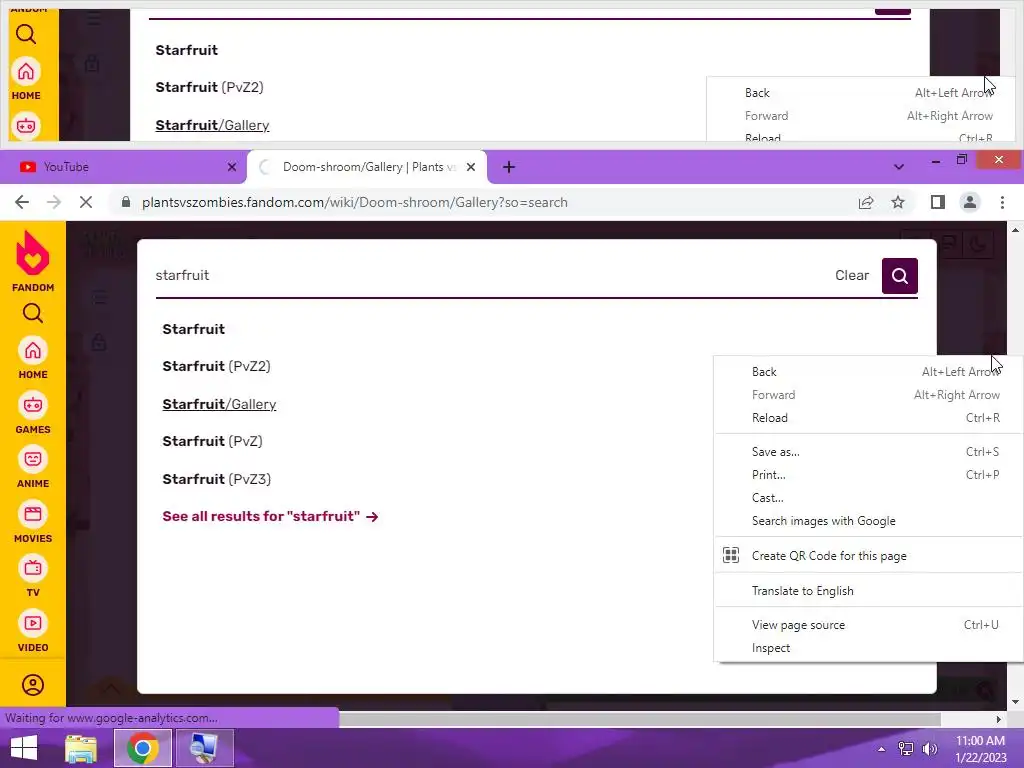Show hidden system tray icons
The height and width of the screenshot is (768, 1024).
882,749
